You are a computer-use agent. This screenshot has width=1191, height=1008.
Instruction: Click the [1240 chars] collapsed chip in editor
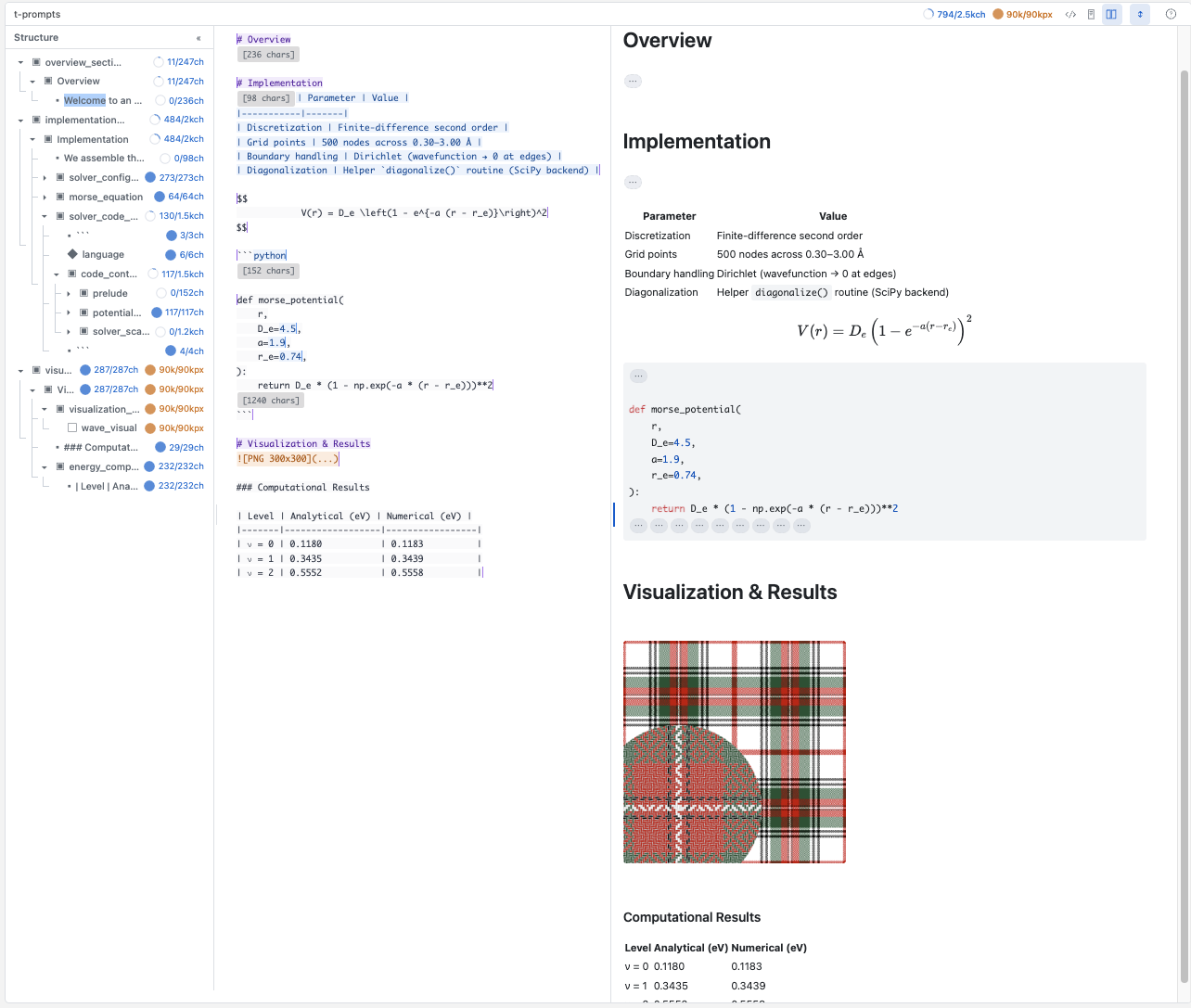[x=271, y=401]
